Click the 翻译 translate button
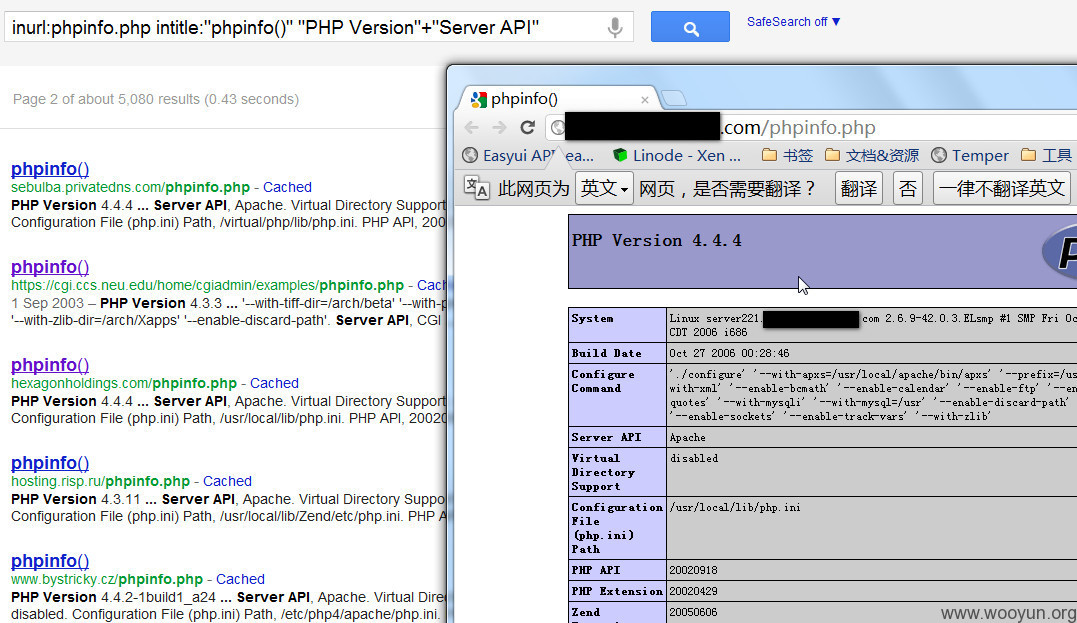The height and width of the screenshot is (623, 1077). [x=859, y=188]
